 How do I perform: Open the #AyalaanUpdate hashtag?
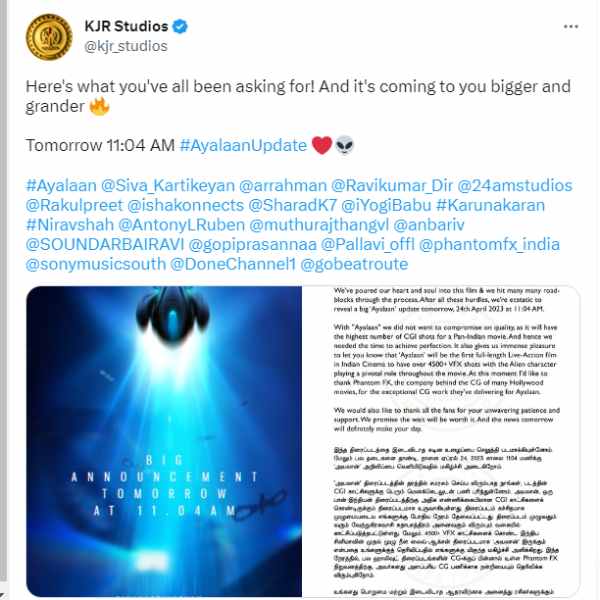coord(243,145)
